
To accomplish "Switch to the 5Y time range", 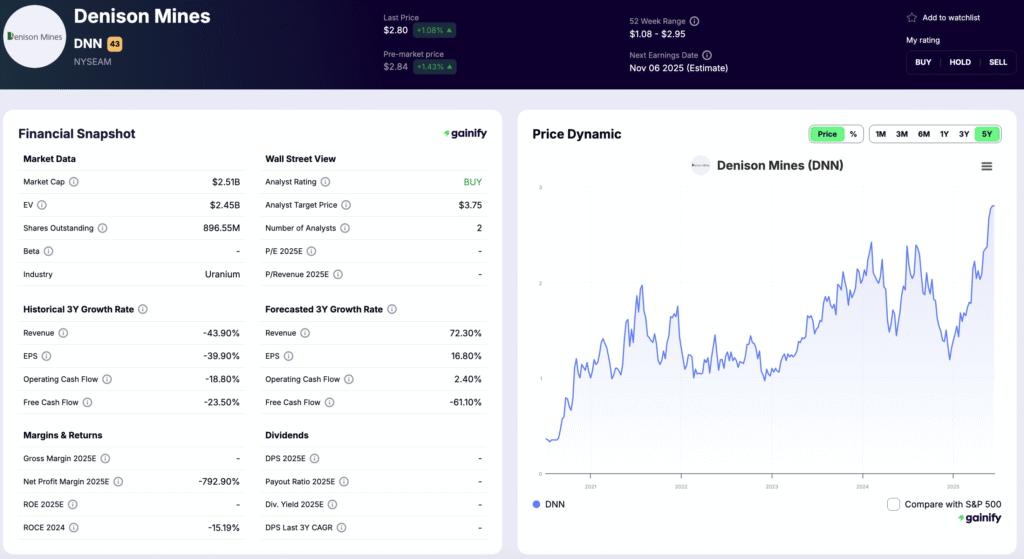I will [x=987, y=134].
